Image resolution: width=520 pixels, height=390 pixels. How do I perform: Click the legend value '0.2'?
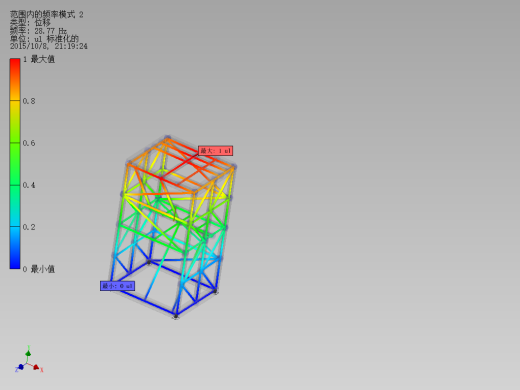coord(29,227)
